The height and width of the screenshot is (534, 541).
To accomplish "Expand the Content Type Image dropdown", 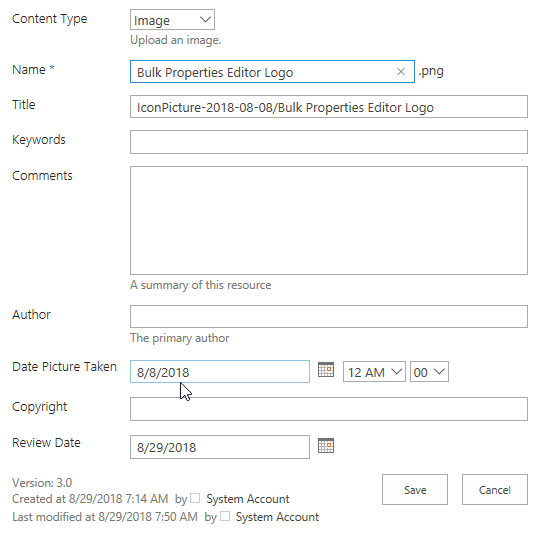I will click(x=172, y=20).
